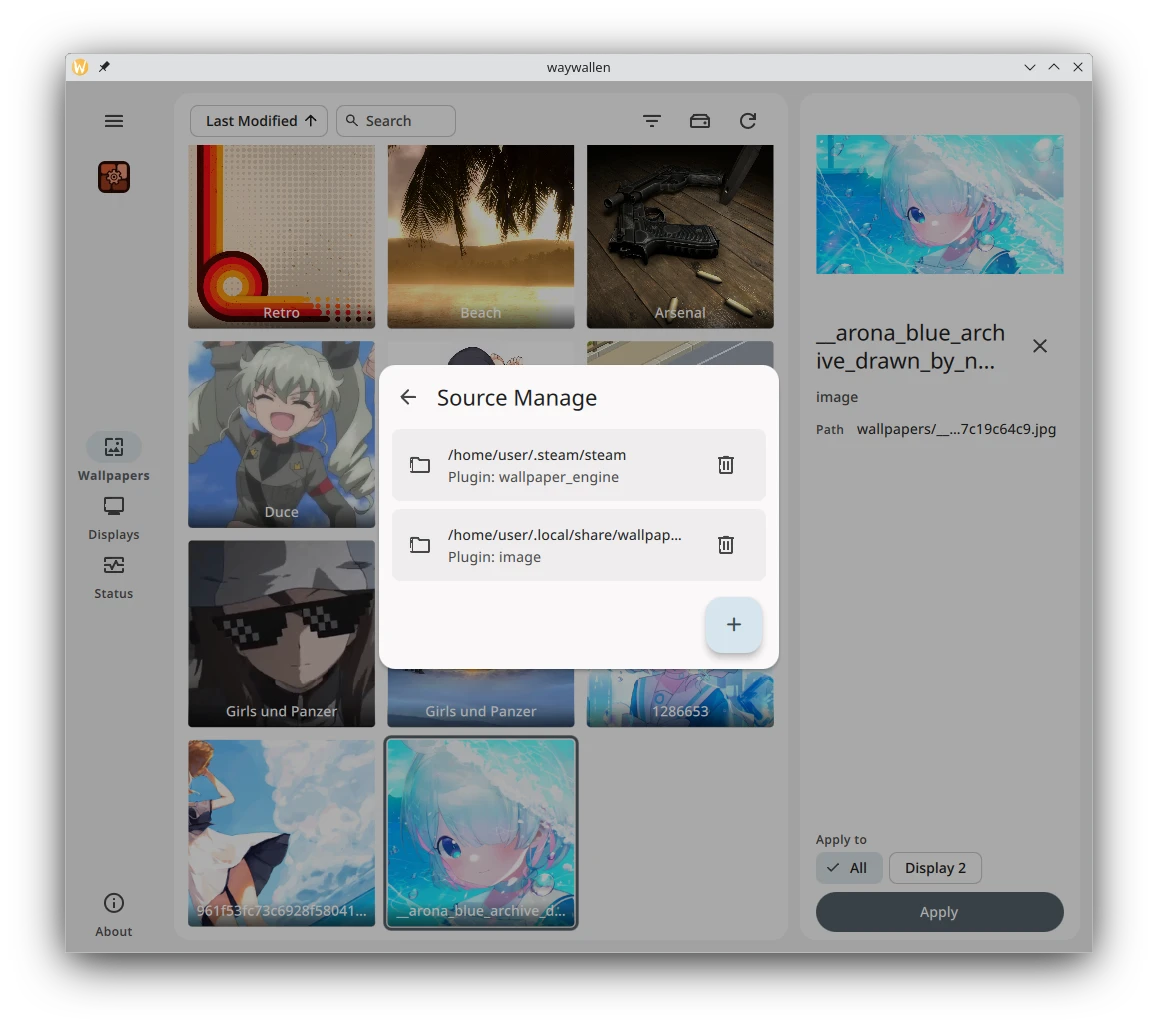Go to the Wallpapers section
1158x1030 pixels.
point(114,458)
